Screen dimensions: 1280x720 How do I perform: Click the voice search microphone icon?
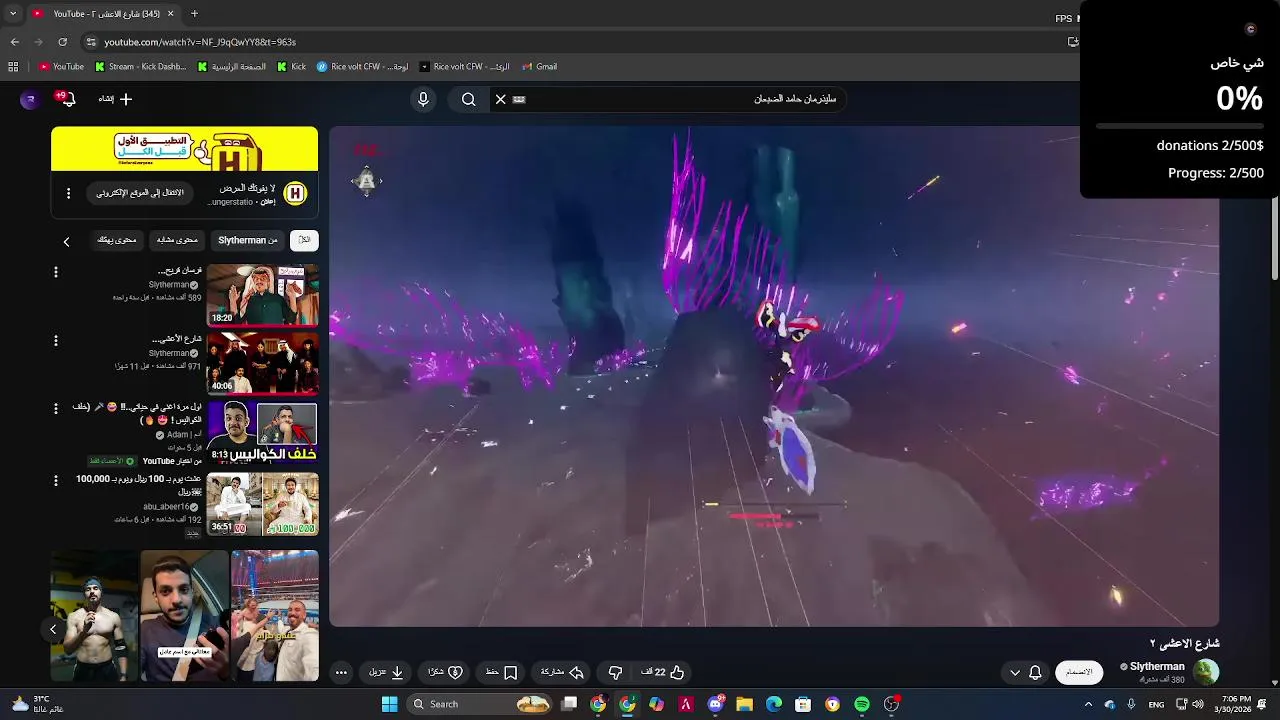click(x=423, y=99)
